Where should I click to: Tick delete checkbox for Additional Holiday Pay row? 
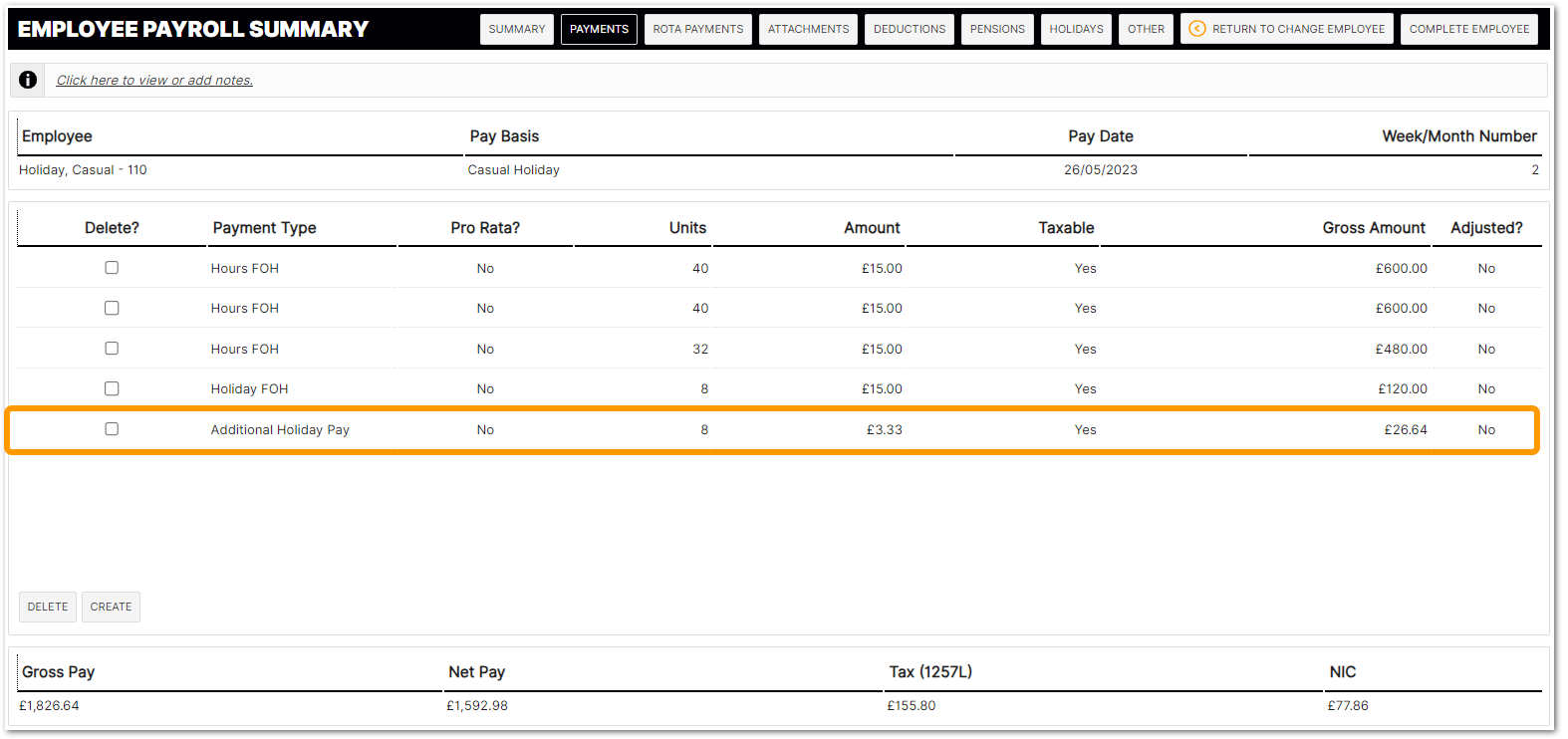112,429
